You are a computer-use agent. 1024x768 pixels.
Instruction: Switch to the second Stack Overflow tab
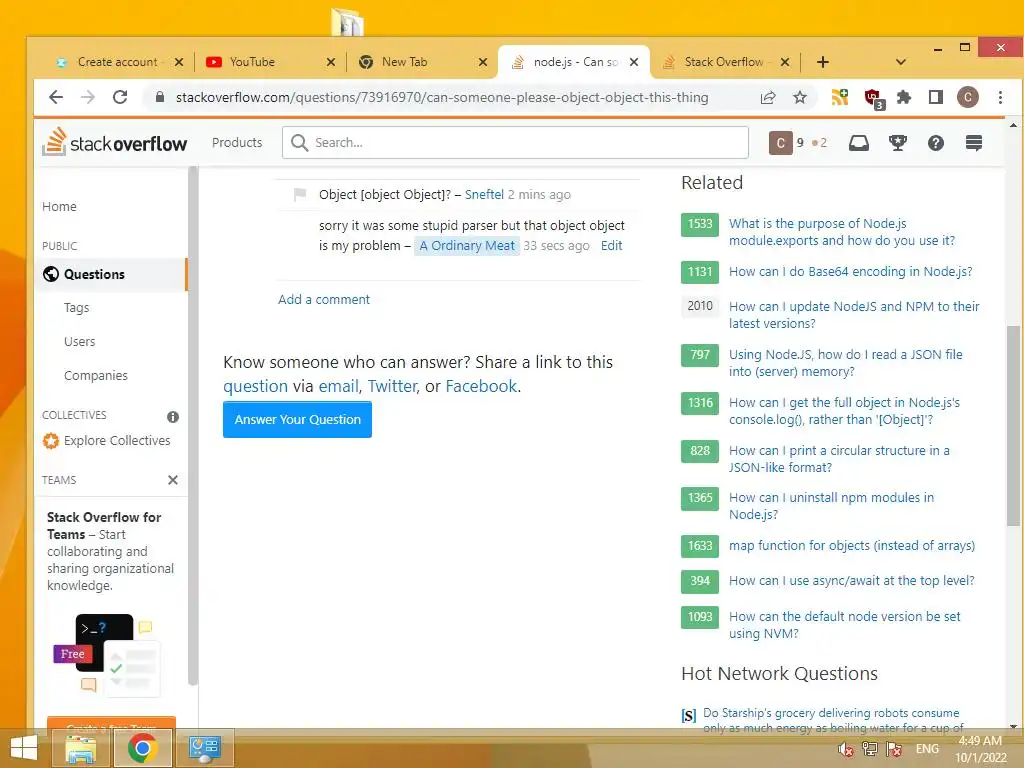point(724,62)
